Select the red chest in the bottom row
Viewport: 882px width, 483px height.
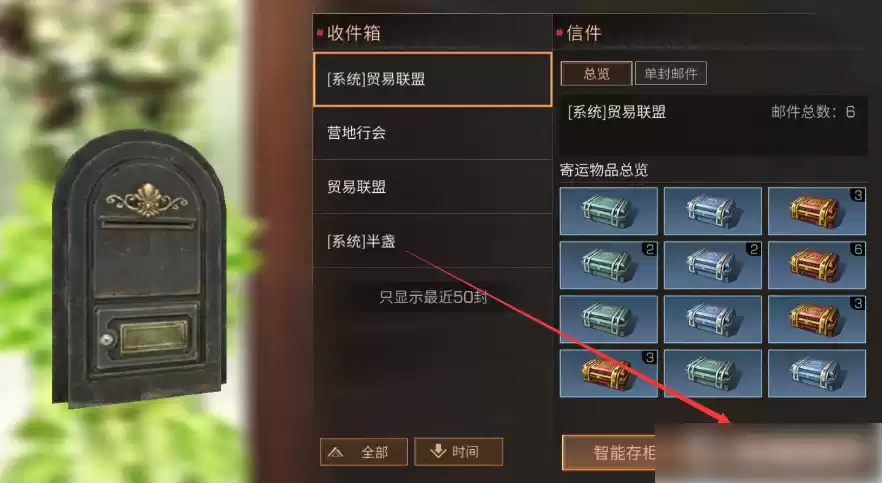pyautogui.click(x=609, y=373)
